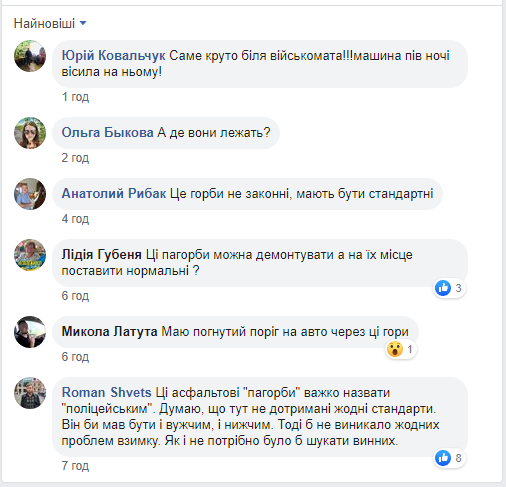
Task: Click the 7 год timestamp under Roman Shvets' comment
Action: [75, 466]
